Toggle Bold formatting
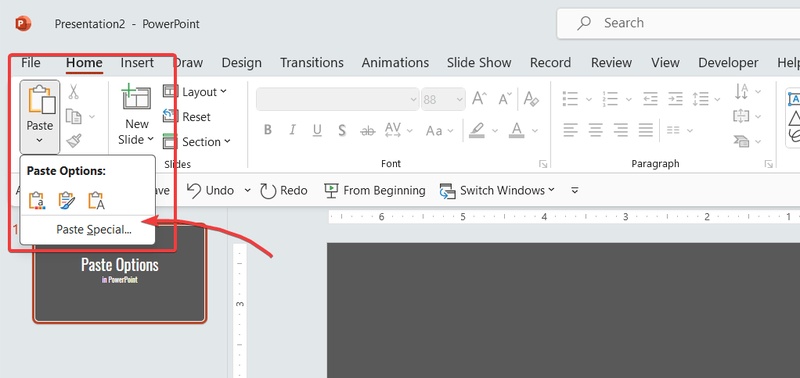The image size is (800, 378). 267,131
